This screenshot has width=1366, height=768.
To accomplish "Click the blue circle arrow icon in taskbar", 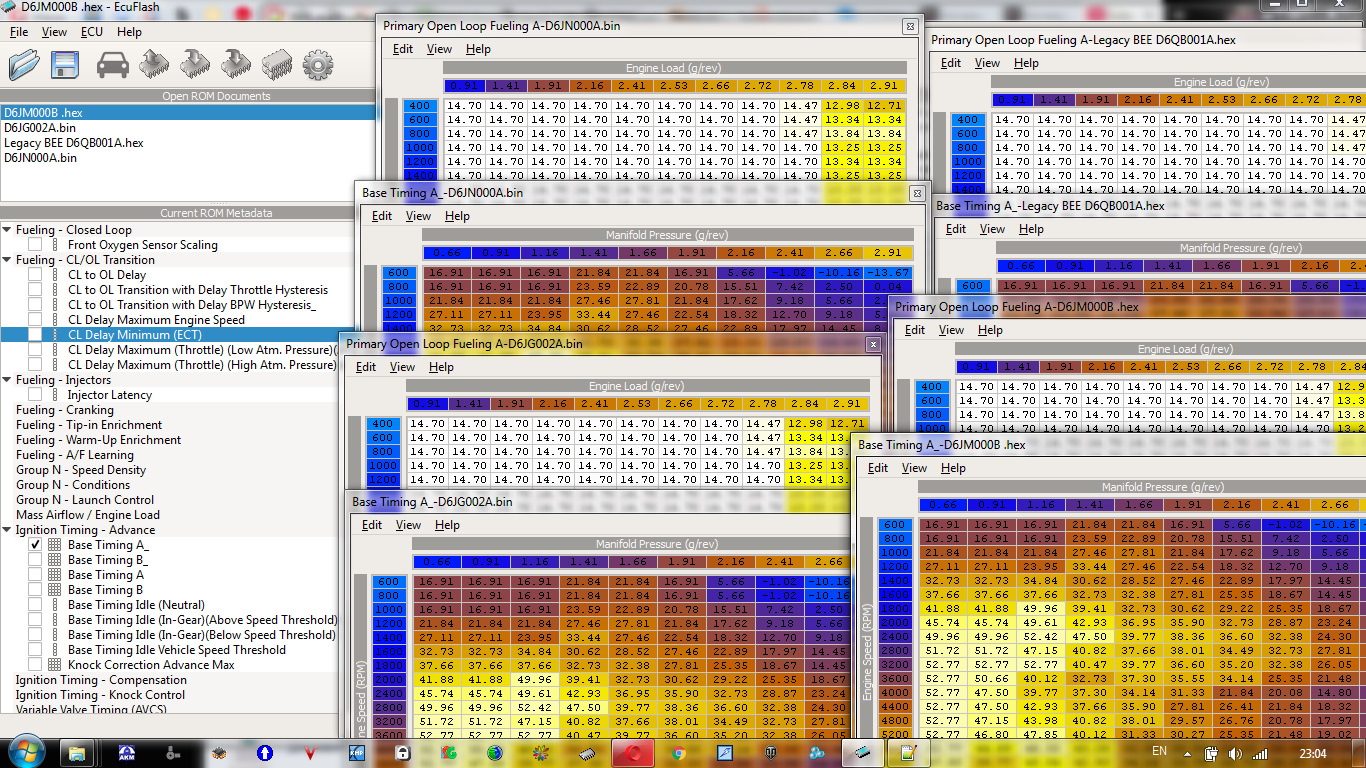I will tap(265, 752).
